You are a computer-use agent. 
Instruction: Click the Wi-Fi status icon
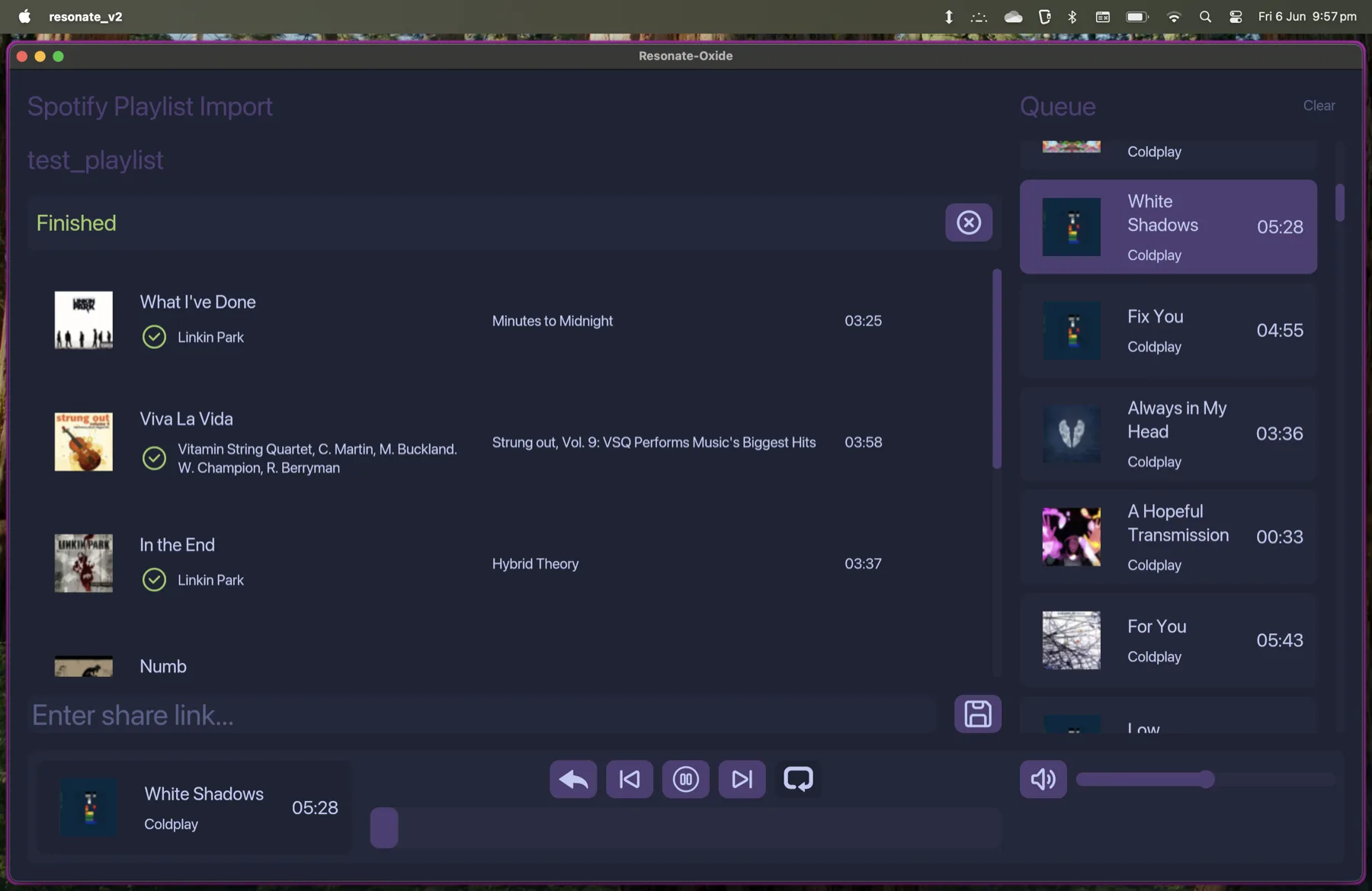pyautogui.click(x=1174, y=17)
